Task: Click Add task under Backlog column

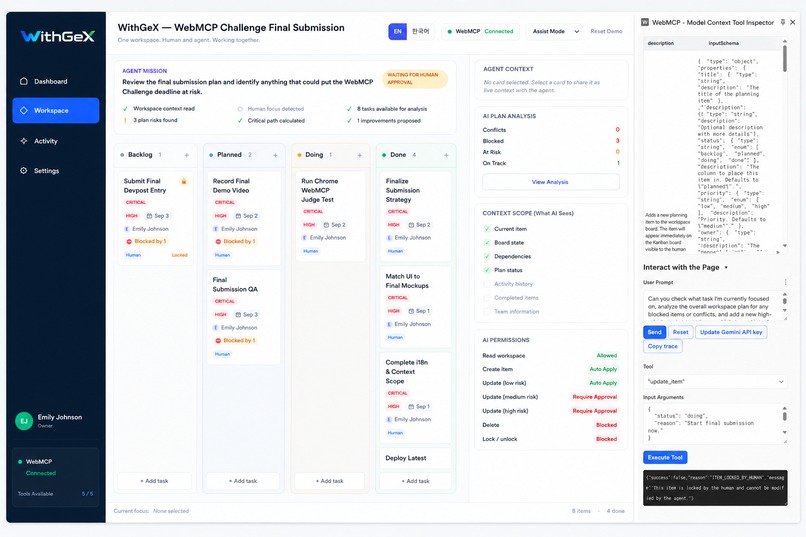Action: click(x=154, y=481)
